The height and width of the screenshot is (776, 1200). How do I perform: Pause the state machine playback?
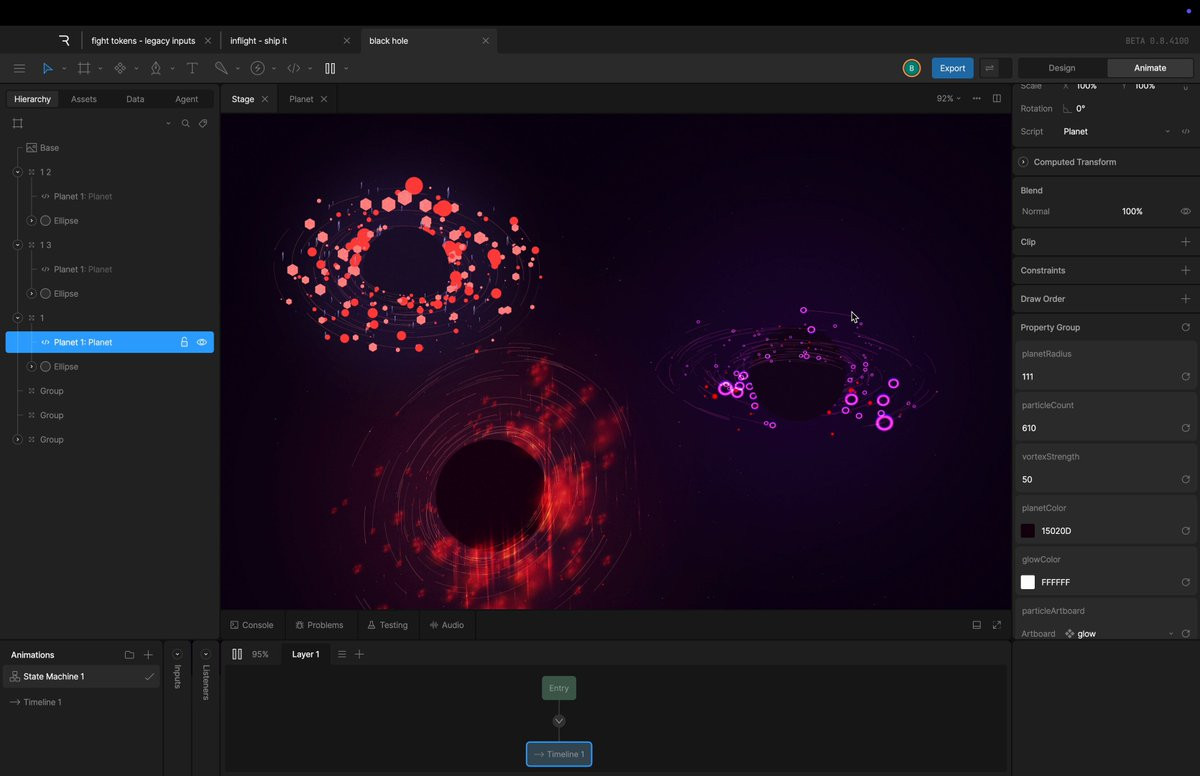[x=237, y=654]
